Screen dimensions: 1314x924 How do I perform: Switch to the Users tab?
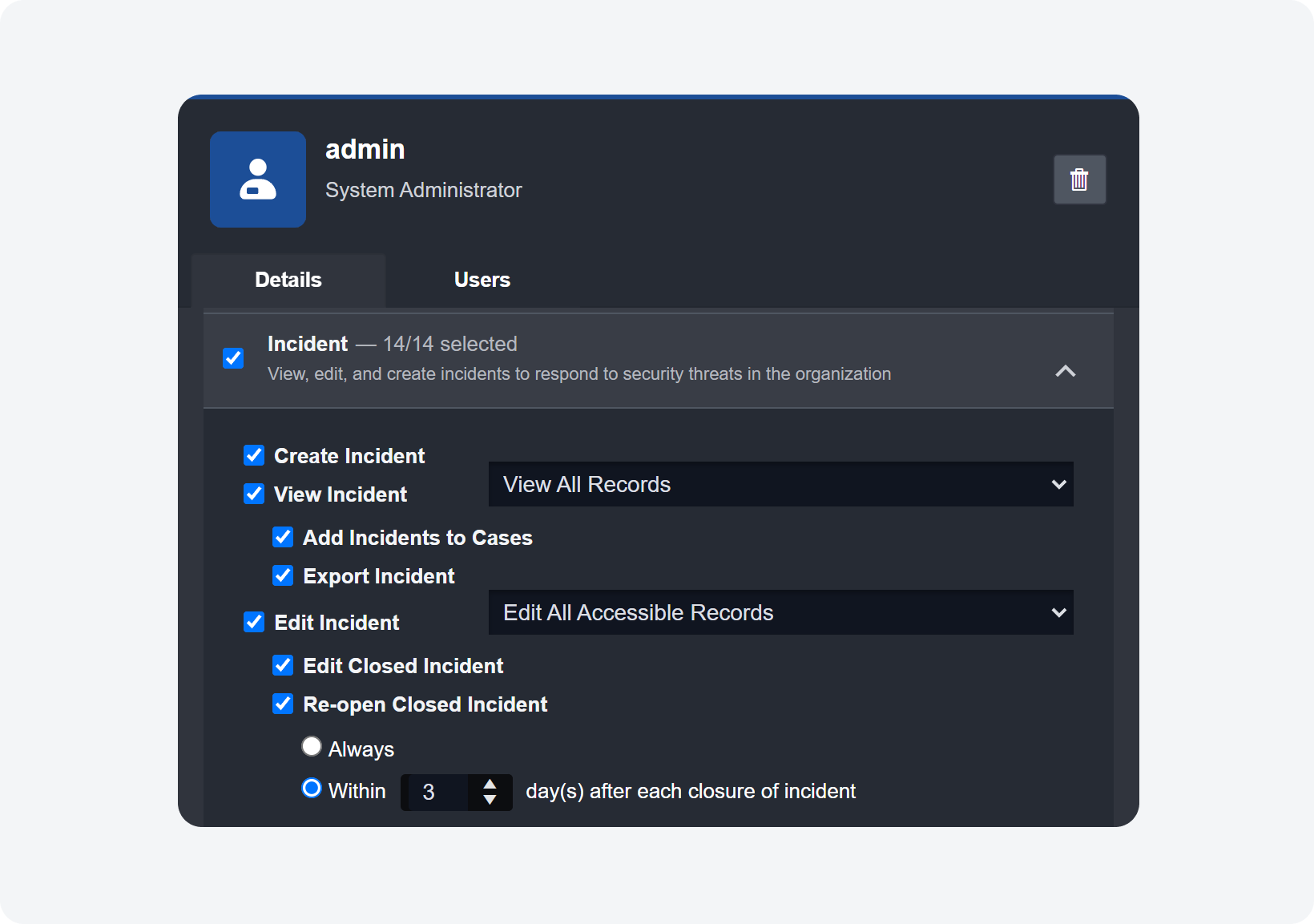pyautogui.click(x=482, y=280)
